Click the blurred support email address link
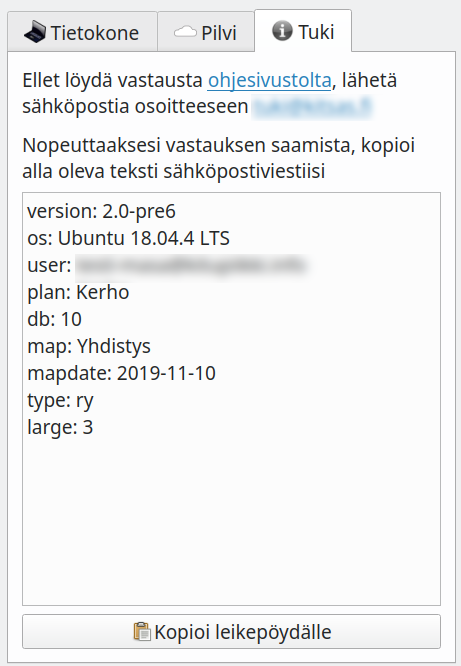The height and width of the screenshot is (666, 461). coord(312,107)
